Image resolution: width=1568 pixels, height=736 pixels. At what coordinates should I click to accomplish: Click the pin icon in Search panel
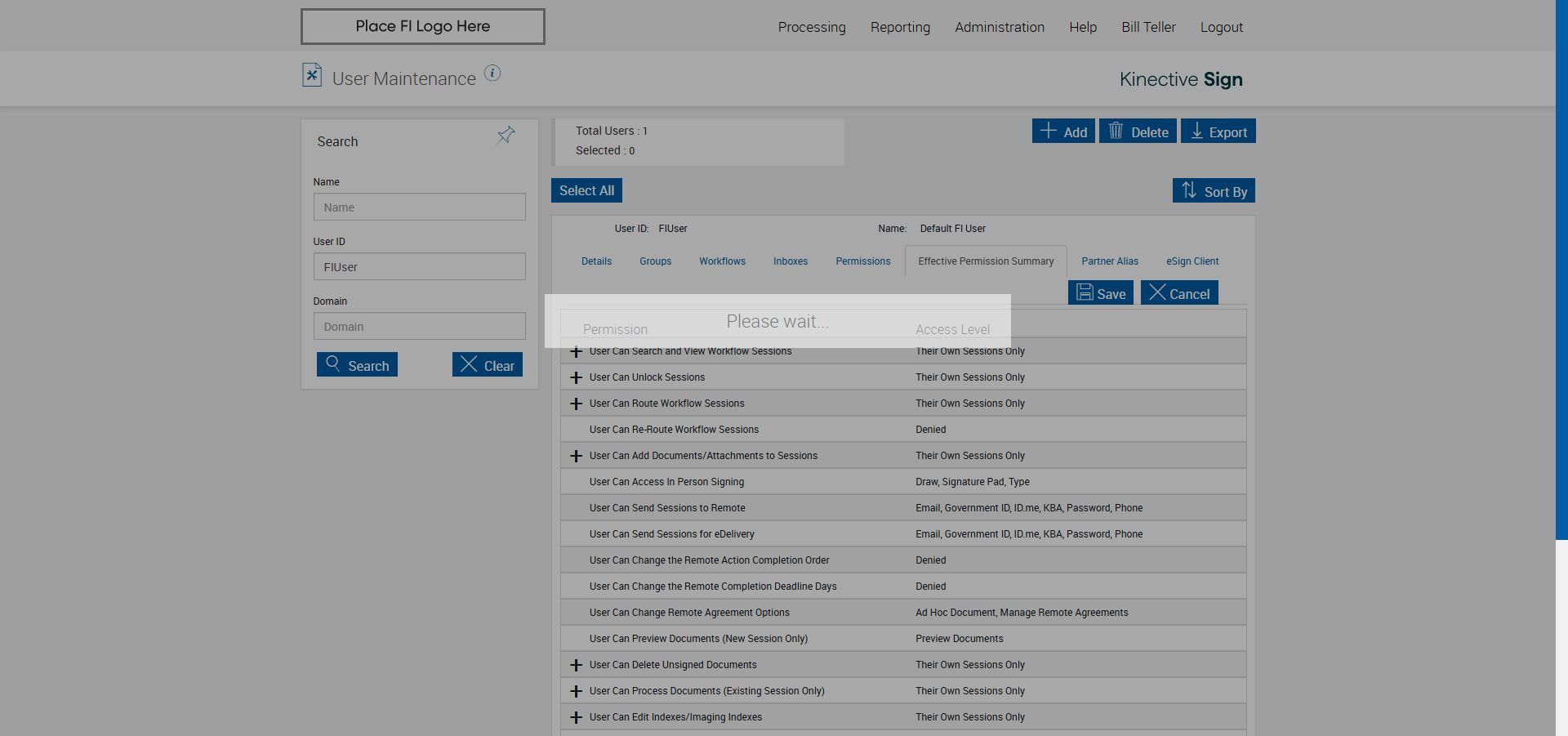pos(506,135)
